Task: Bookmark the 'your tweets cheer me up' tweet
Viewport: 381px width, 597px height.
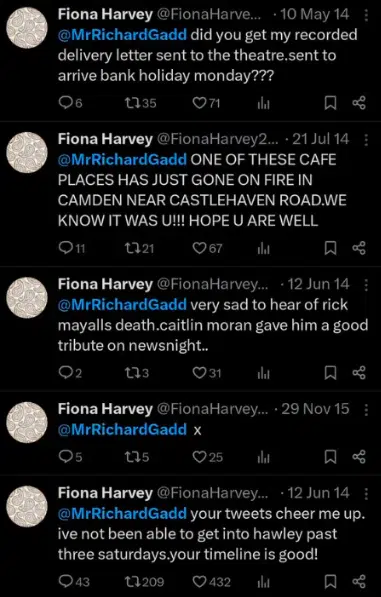Action: point(330,582)
